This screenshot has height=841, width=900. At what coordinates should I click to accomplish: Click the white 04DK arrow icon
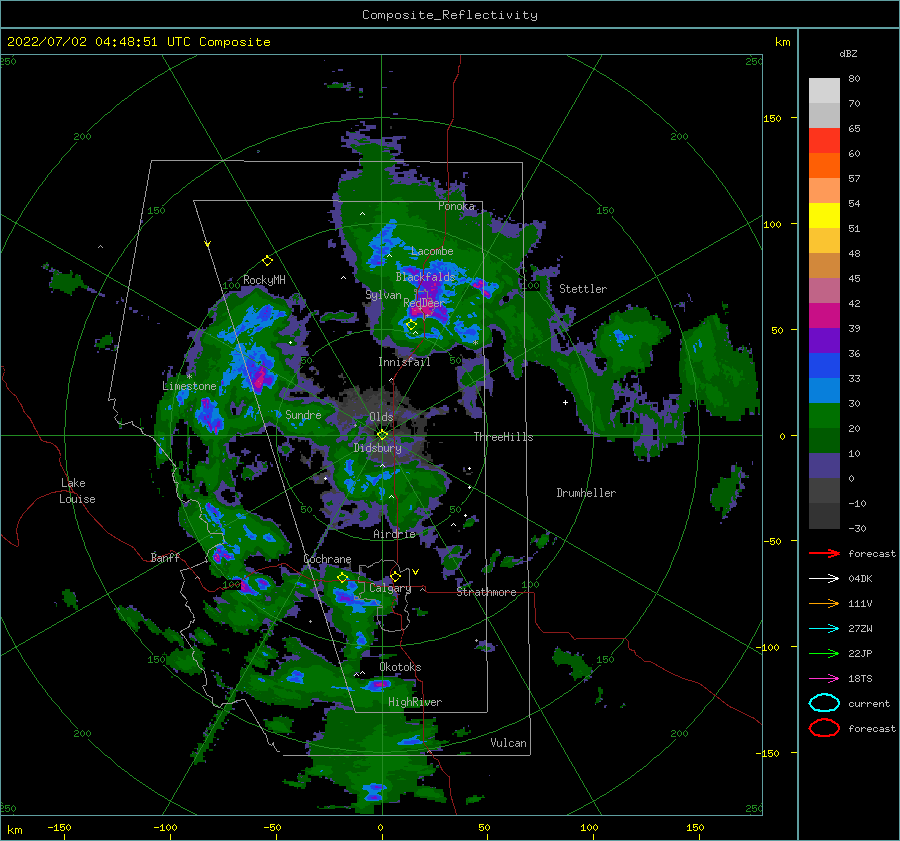824,578
